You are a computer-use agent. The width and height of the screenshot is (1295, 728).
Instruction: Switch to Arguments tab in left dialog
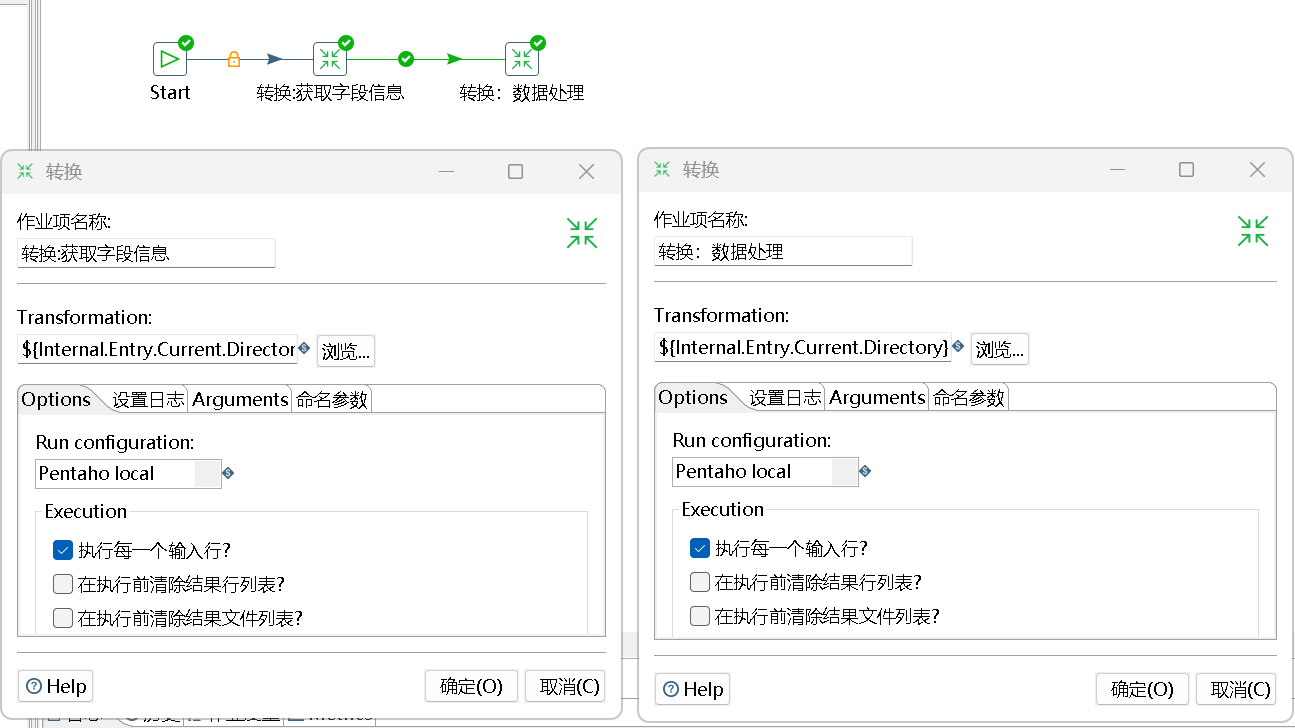point(240,399)
